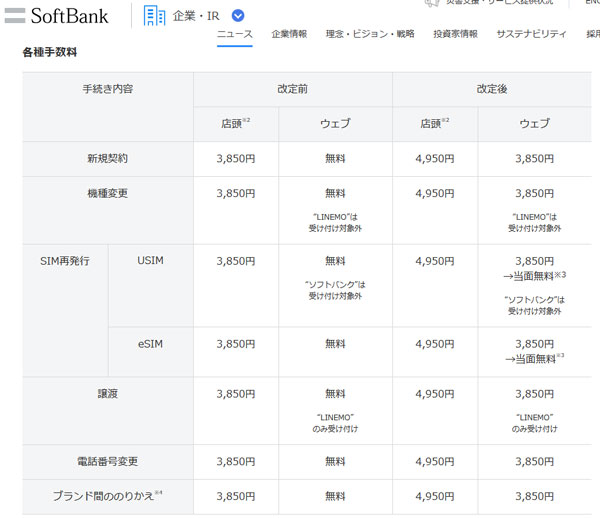Click ブランド間ののりかえ pre-revision store fee 3,850円
The height and width of the screenshot is (518, 600).
point(236,496)
